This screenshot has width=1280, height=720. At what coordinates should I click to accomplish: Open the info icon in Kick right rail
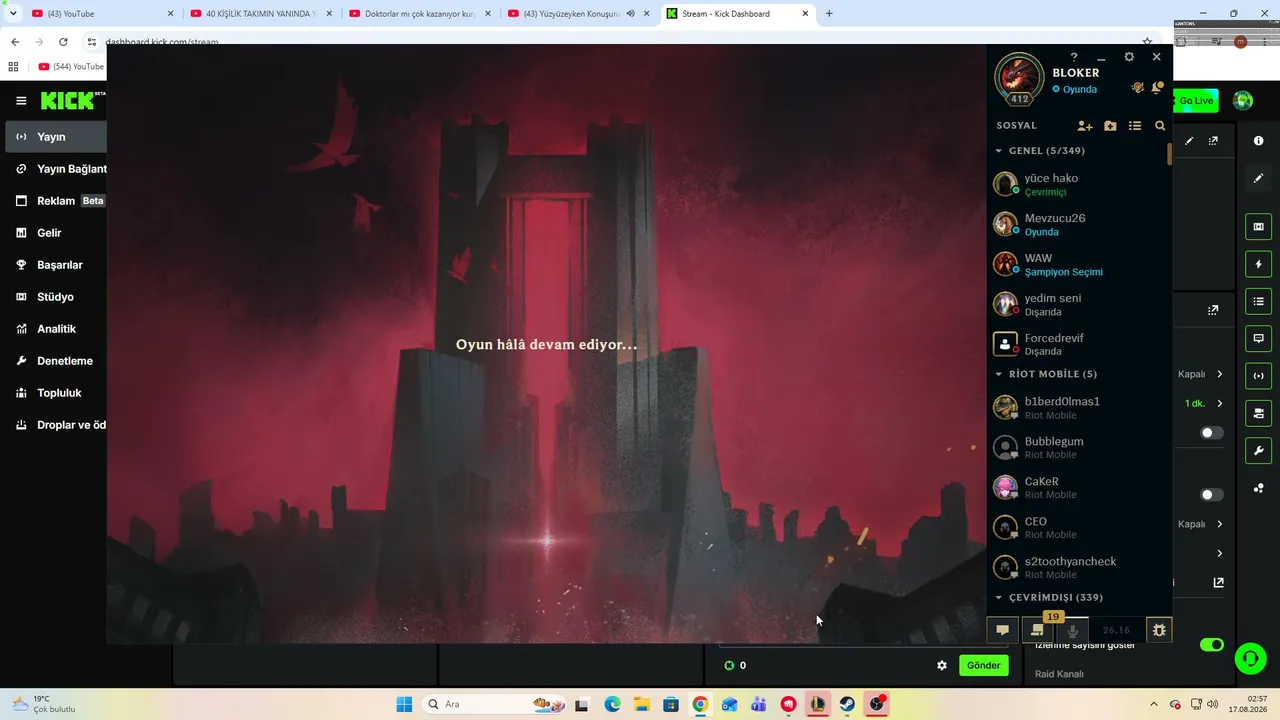[x=1259, y=141]
